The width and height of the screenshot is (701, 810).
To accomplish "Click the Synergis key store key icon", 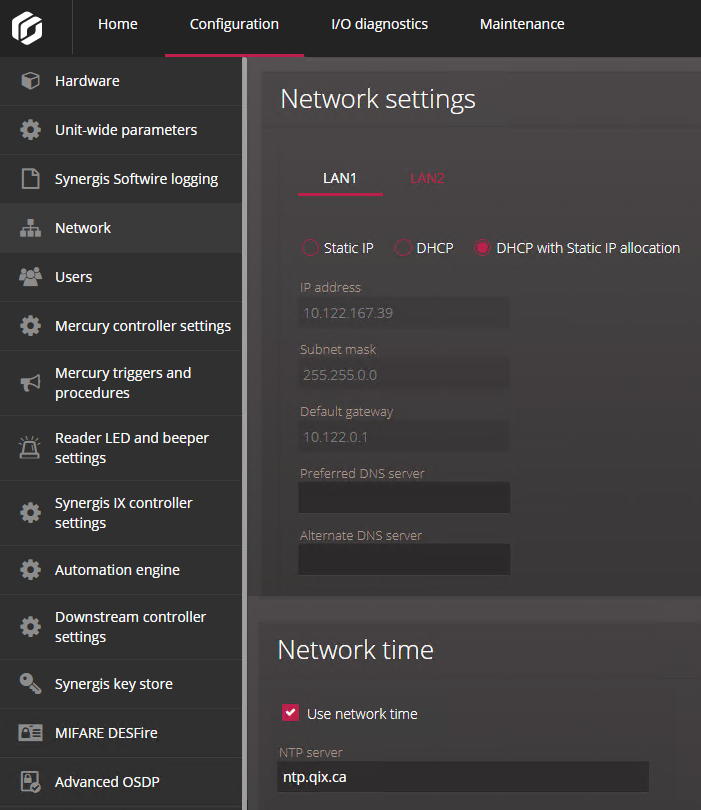I will pos(28,684).
